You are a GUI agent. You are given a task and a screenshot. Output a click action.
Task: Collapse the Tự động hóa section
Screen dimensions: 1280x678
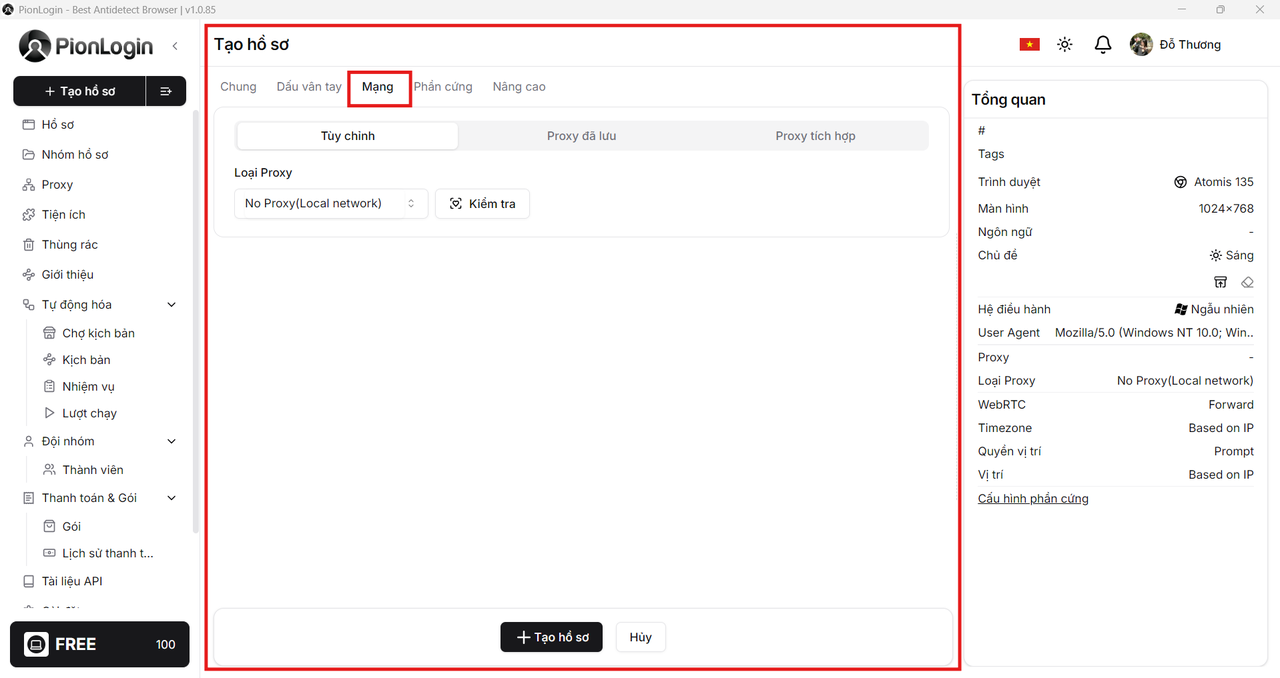171,305
